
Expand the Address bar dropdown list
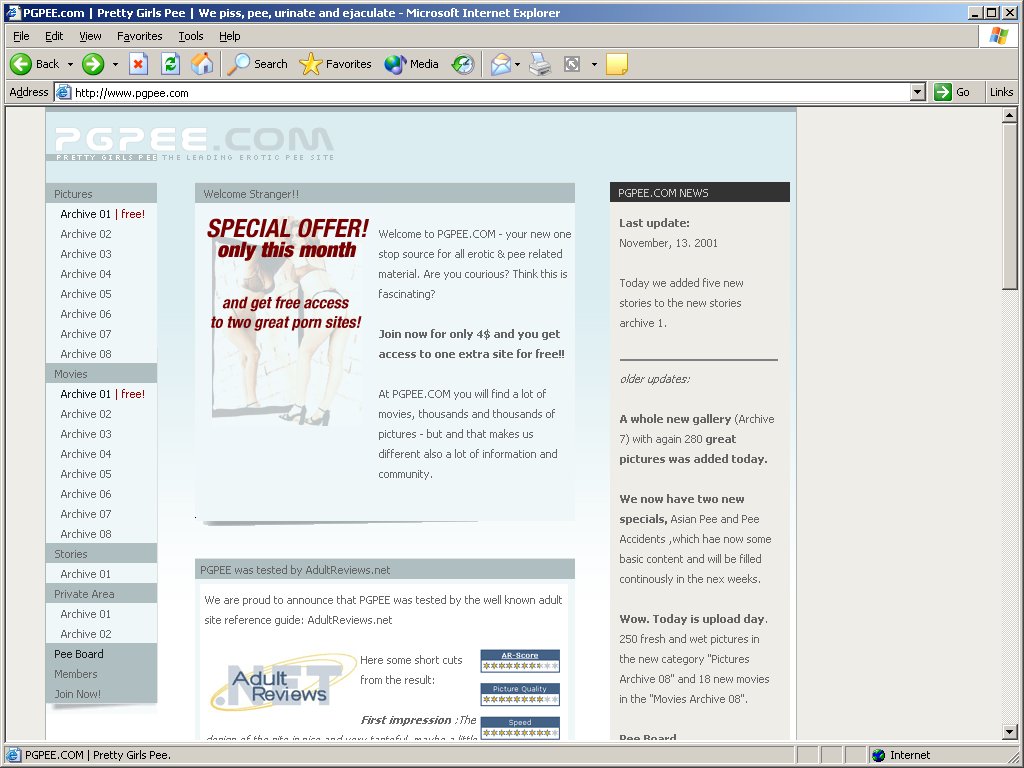click(x=918, y=92)
